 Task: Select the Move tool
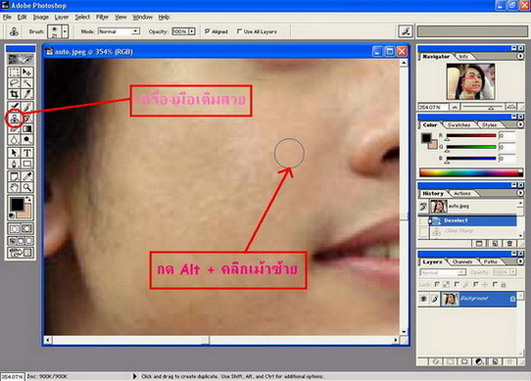[x=27, y=72]
